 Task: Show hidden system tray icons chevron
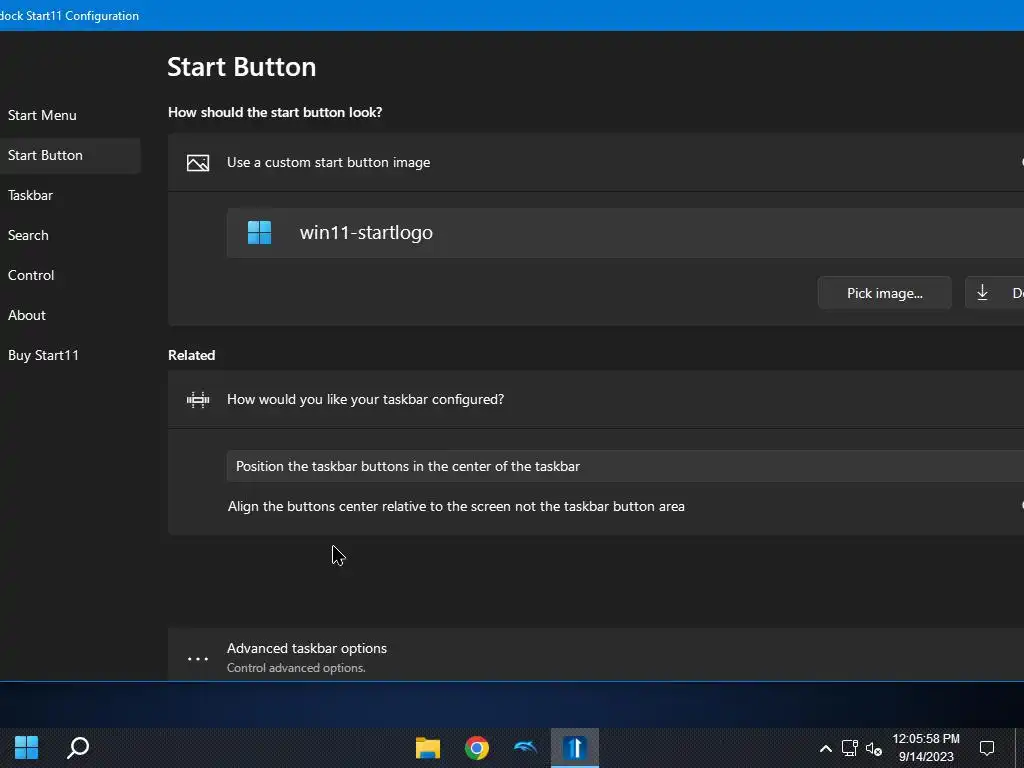[825, 748]
